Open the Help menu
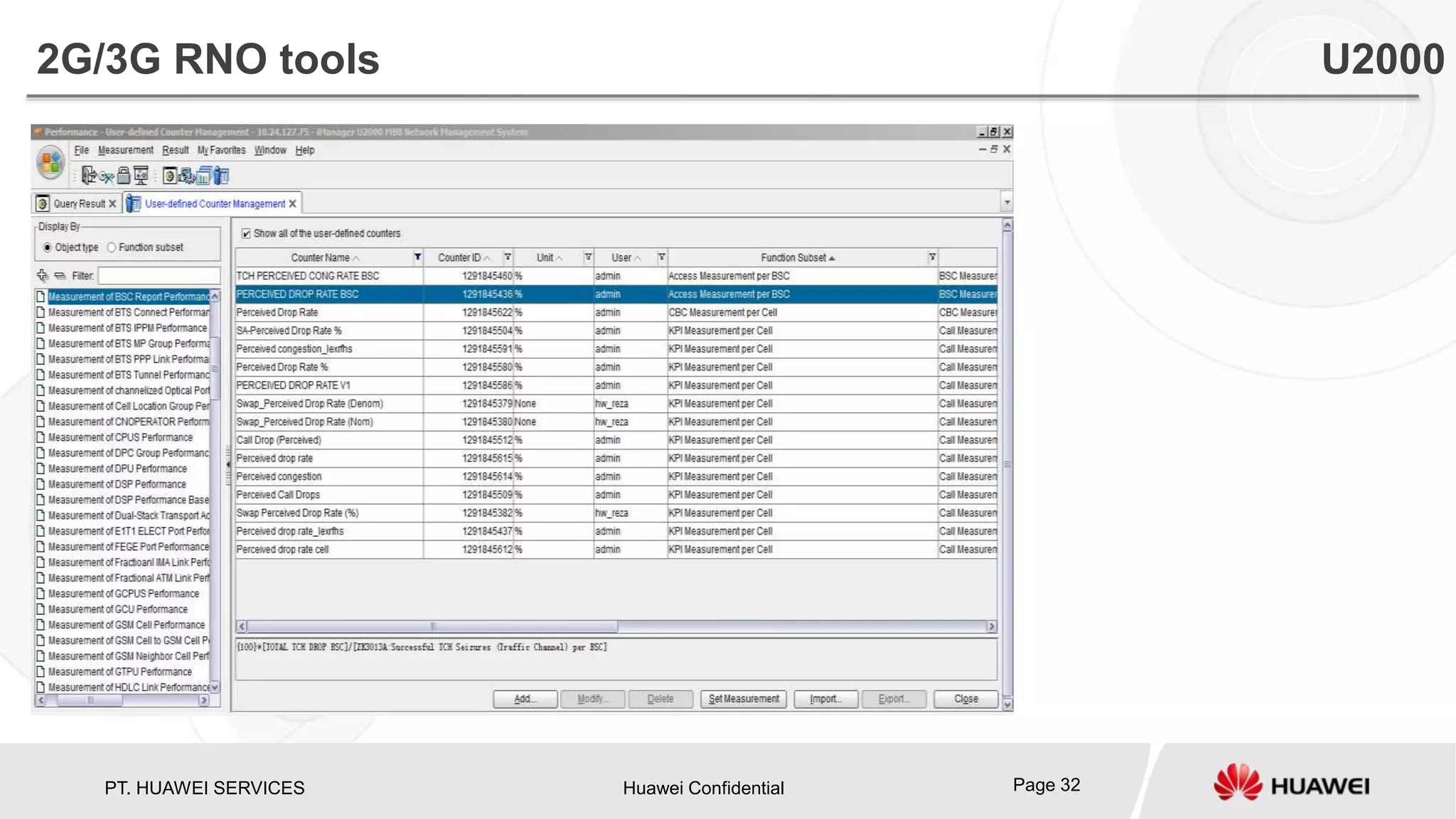The height and width of the screenshot is (819, 1456). tap(305, 150)
